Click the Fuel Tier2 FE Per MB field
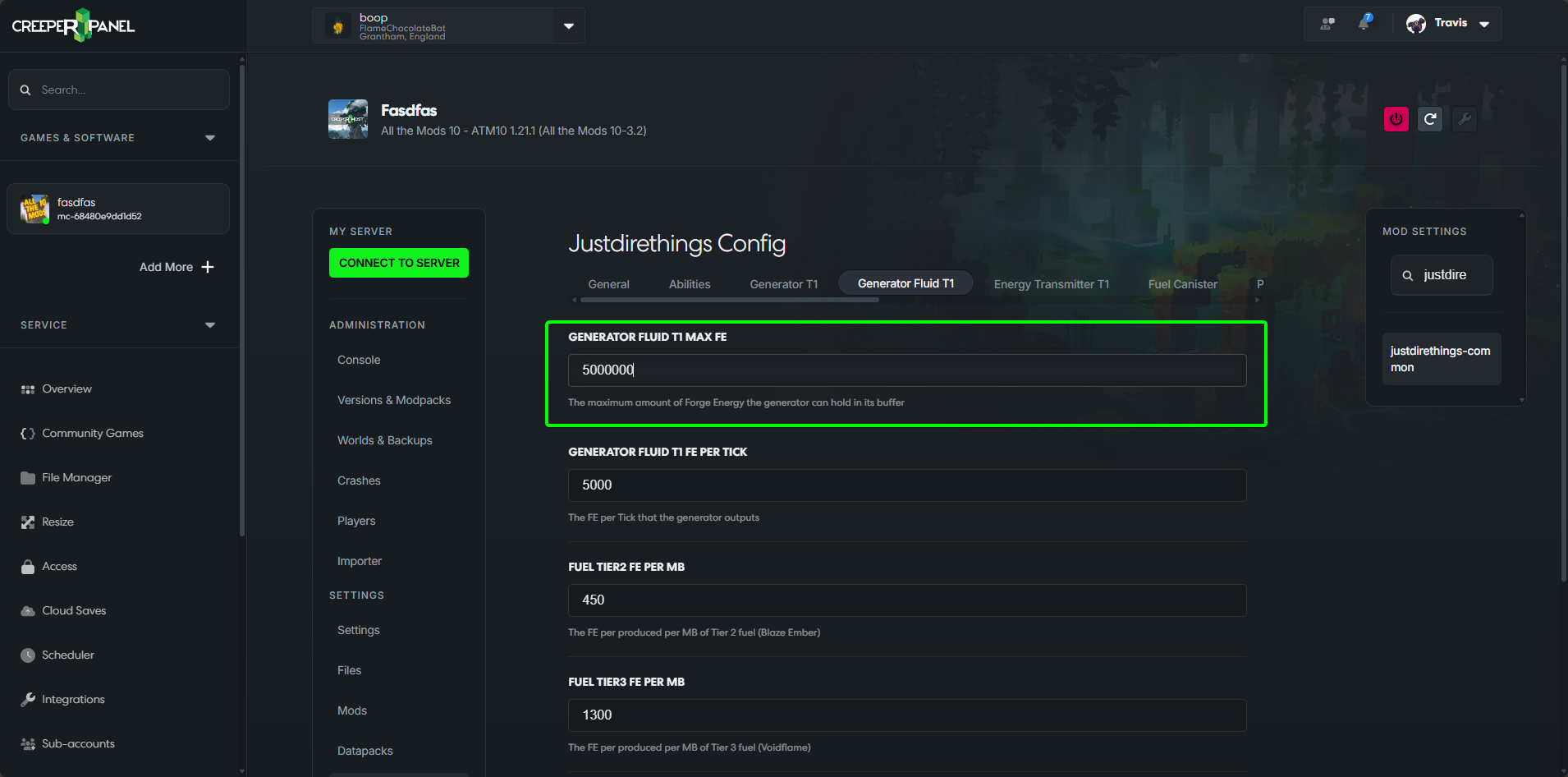 pyautogui.click(x=907, y=600)
